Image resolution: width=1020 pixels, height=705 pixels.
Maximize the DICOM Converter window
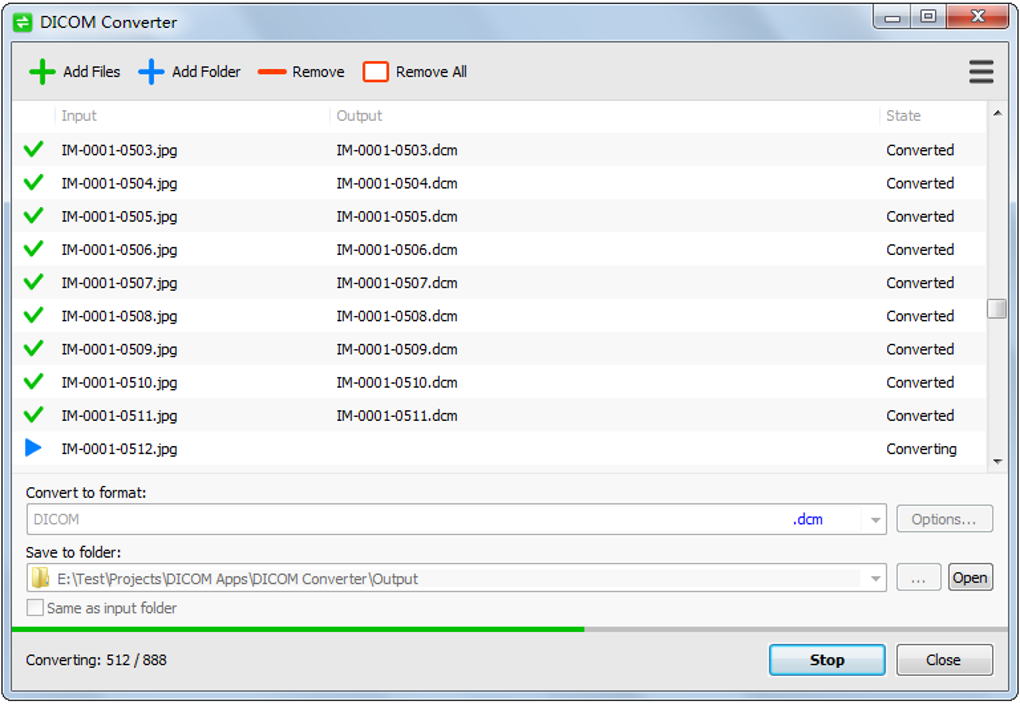pos(928,16)
